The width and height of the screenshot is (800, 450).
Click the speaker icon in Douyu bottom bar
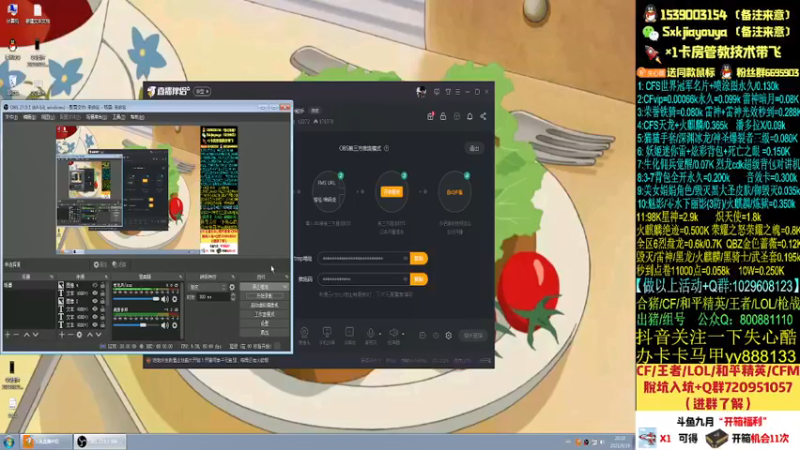tap(393, 333)
